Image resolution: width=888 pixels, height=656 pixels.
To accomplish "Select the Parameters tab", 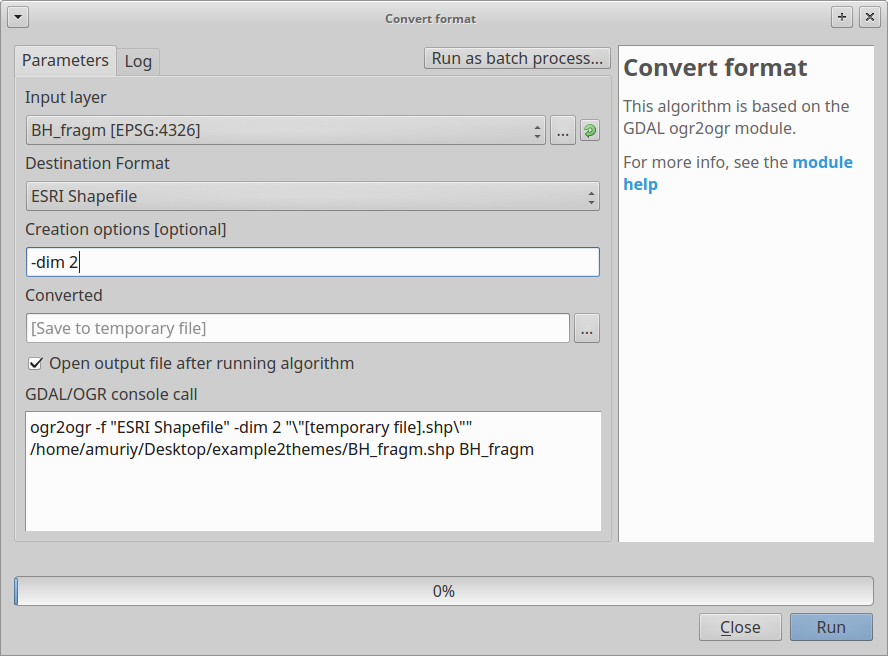I will [x=65, y=60].
